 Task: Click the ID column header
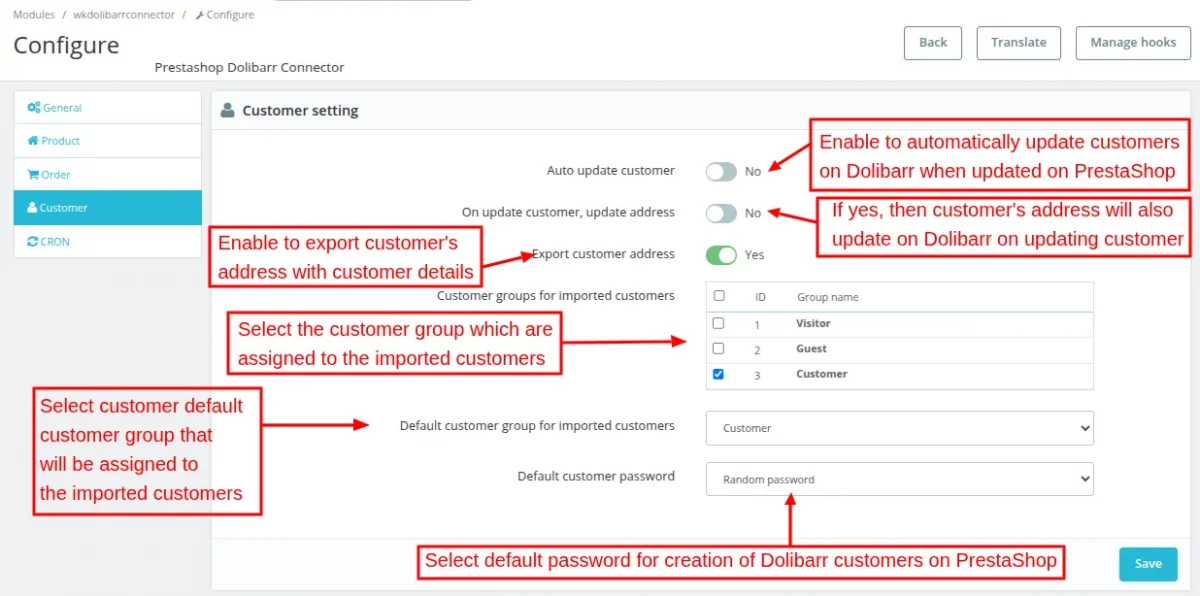(760, 297)
